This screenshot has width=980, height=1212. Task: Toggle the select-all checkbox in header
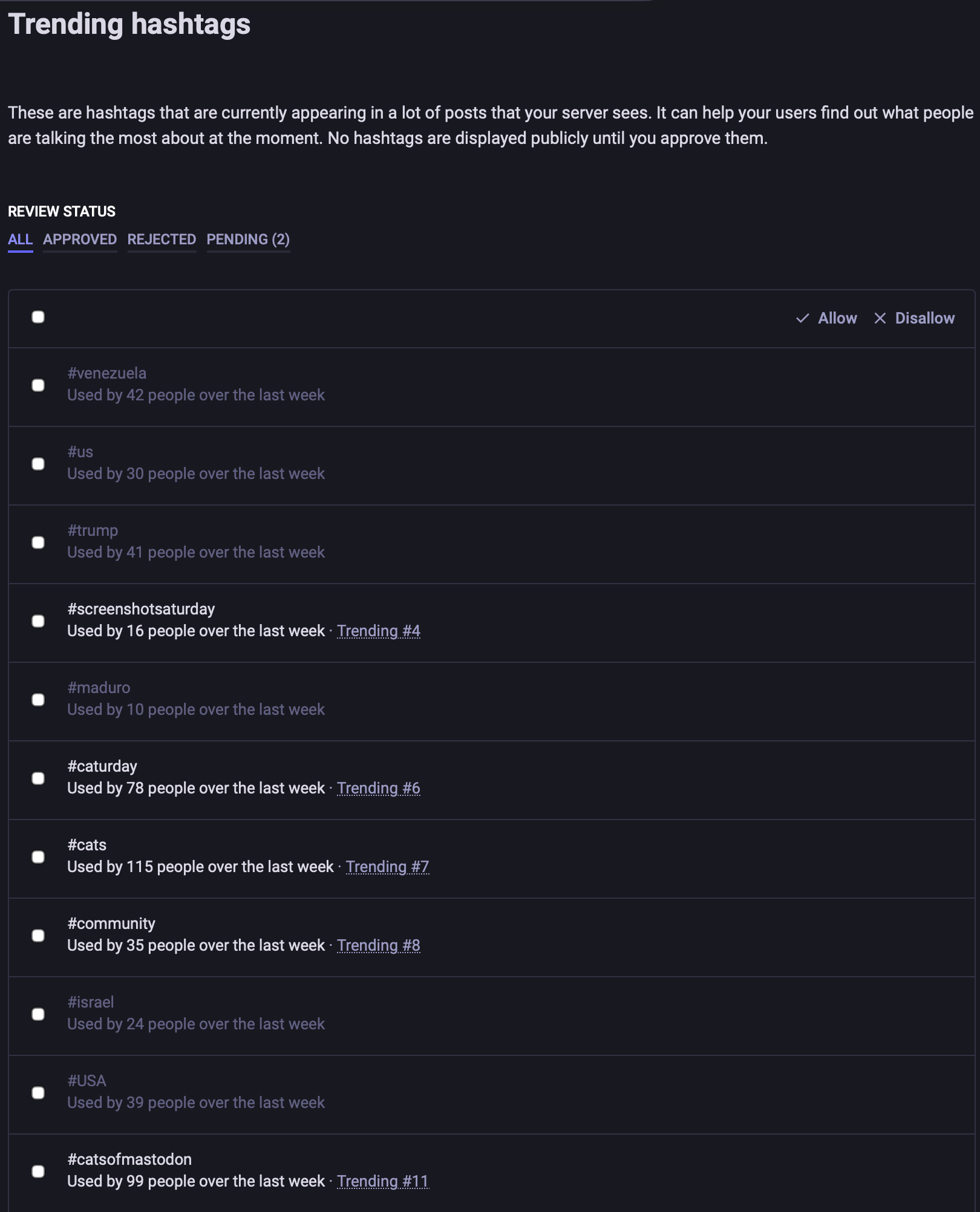coord(38,317)
